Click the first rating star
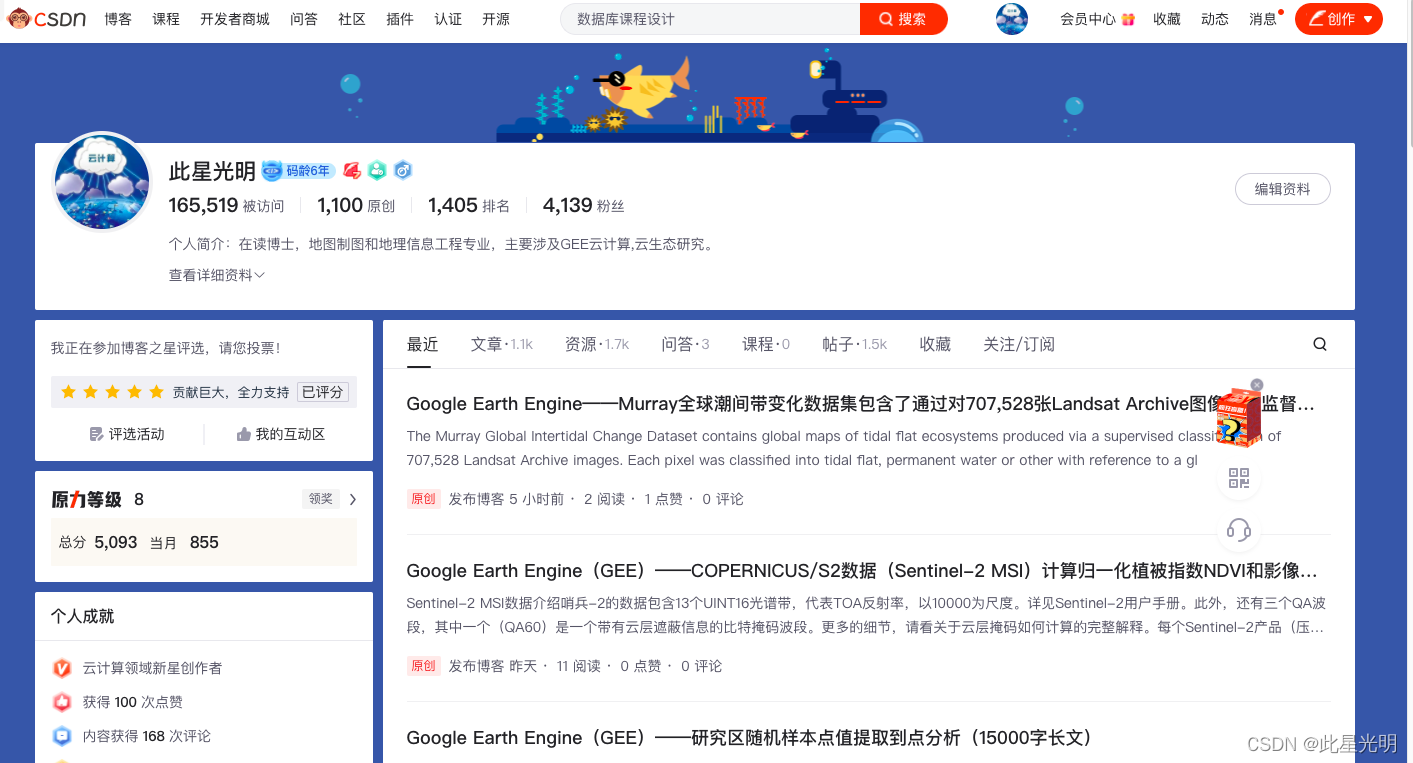The width and height of the screenshot is (1413, 763). pos(68,392)
